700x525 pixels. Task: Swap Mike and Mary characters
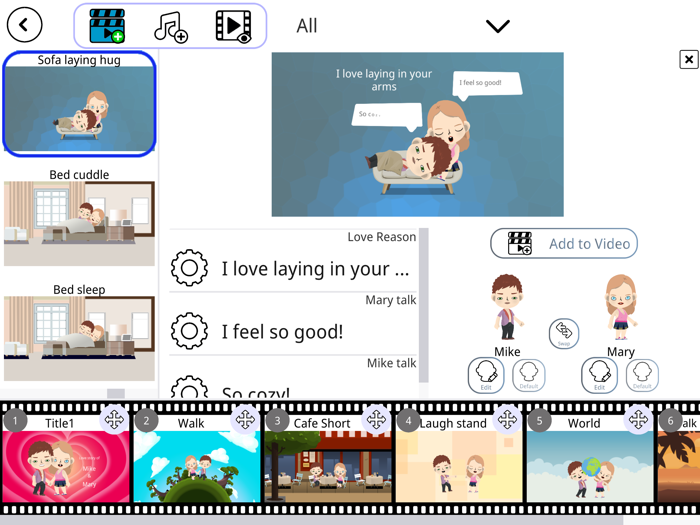(x=564, y=333)
